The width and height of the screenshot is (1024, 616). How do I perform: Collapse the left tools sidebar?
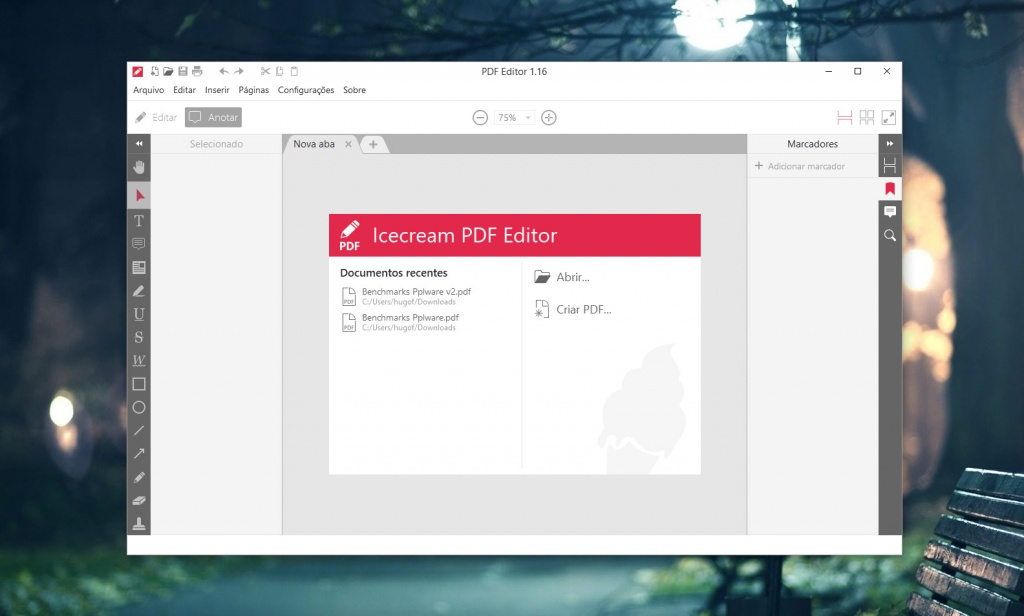(x=139, y=144)
